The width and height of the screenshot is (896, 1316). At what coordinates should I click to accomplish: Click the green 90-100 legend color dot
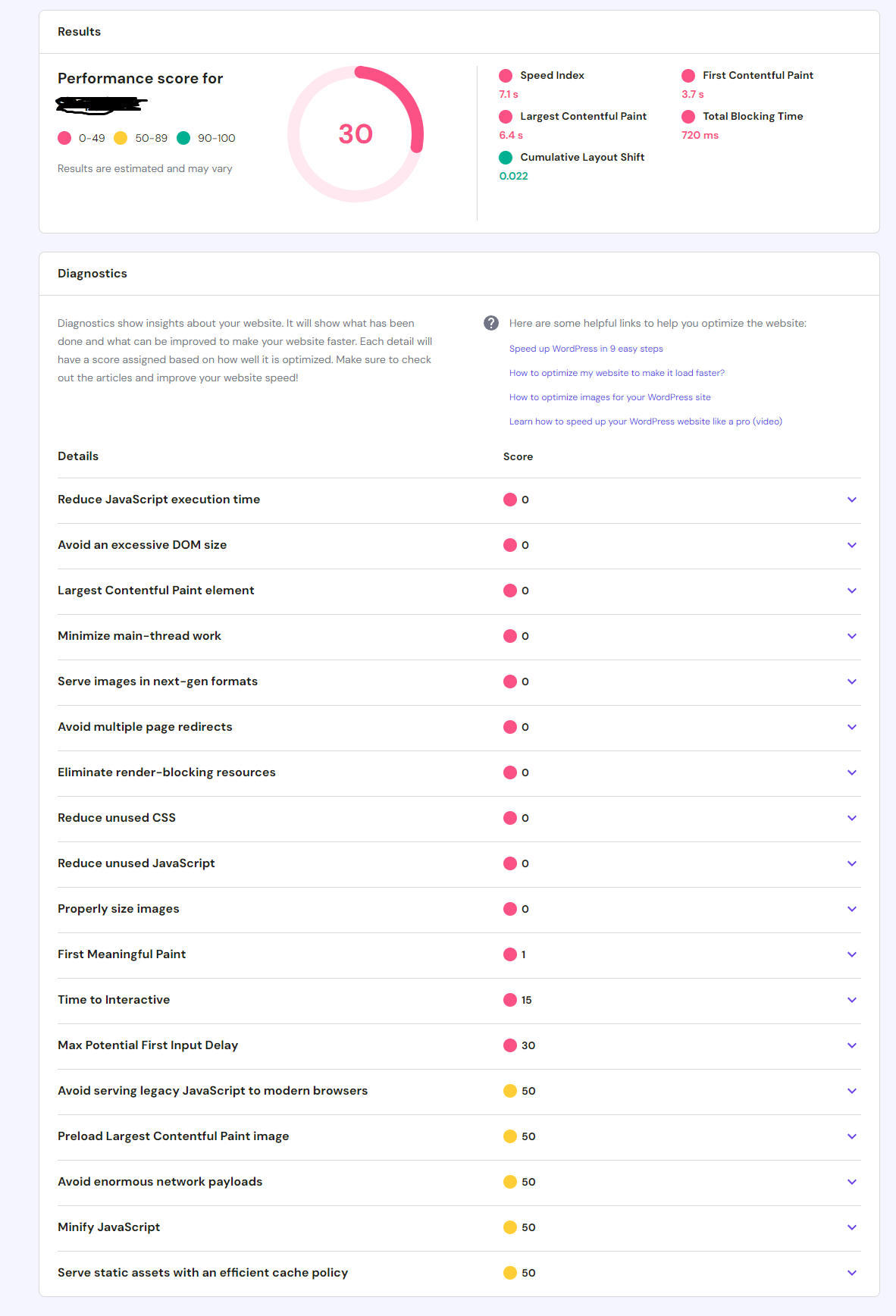183,138
